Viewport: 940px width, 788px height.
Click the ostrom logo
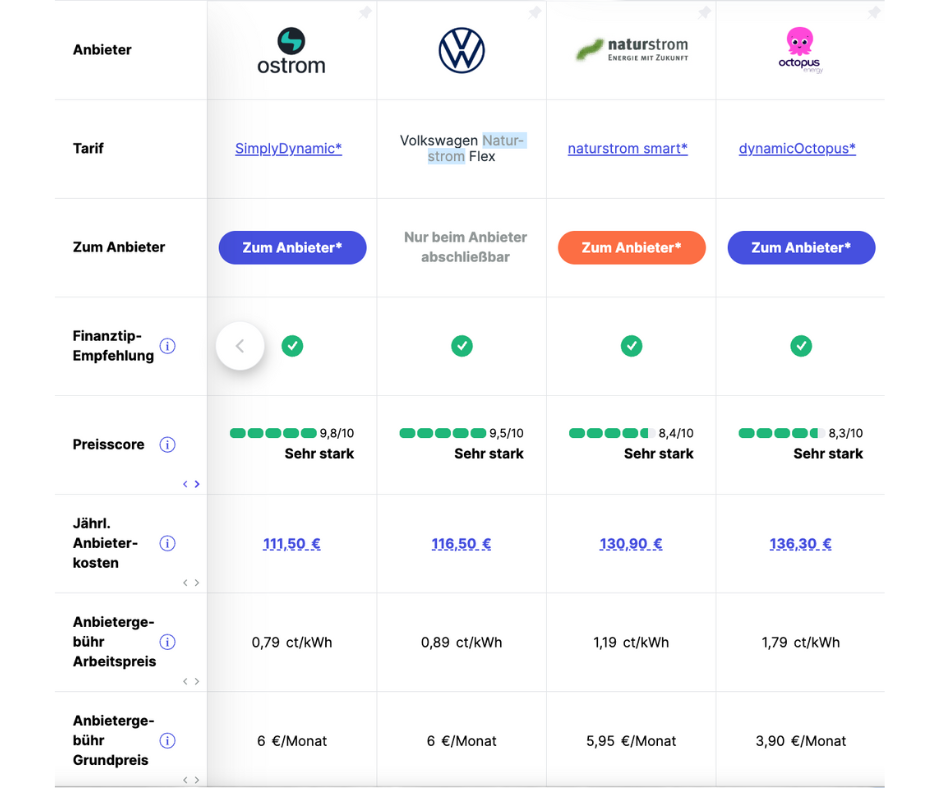pyautogui.click(x=291, y=51)
